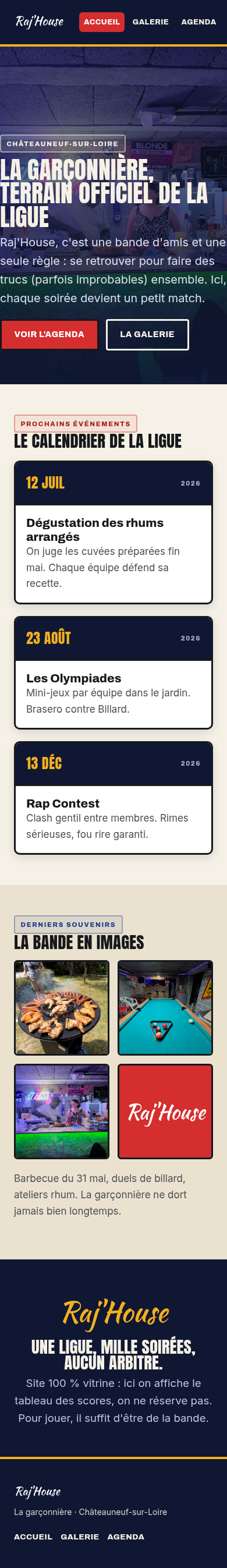Open the footer Agenda link

(126, 1537)
